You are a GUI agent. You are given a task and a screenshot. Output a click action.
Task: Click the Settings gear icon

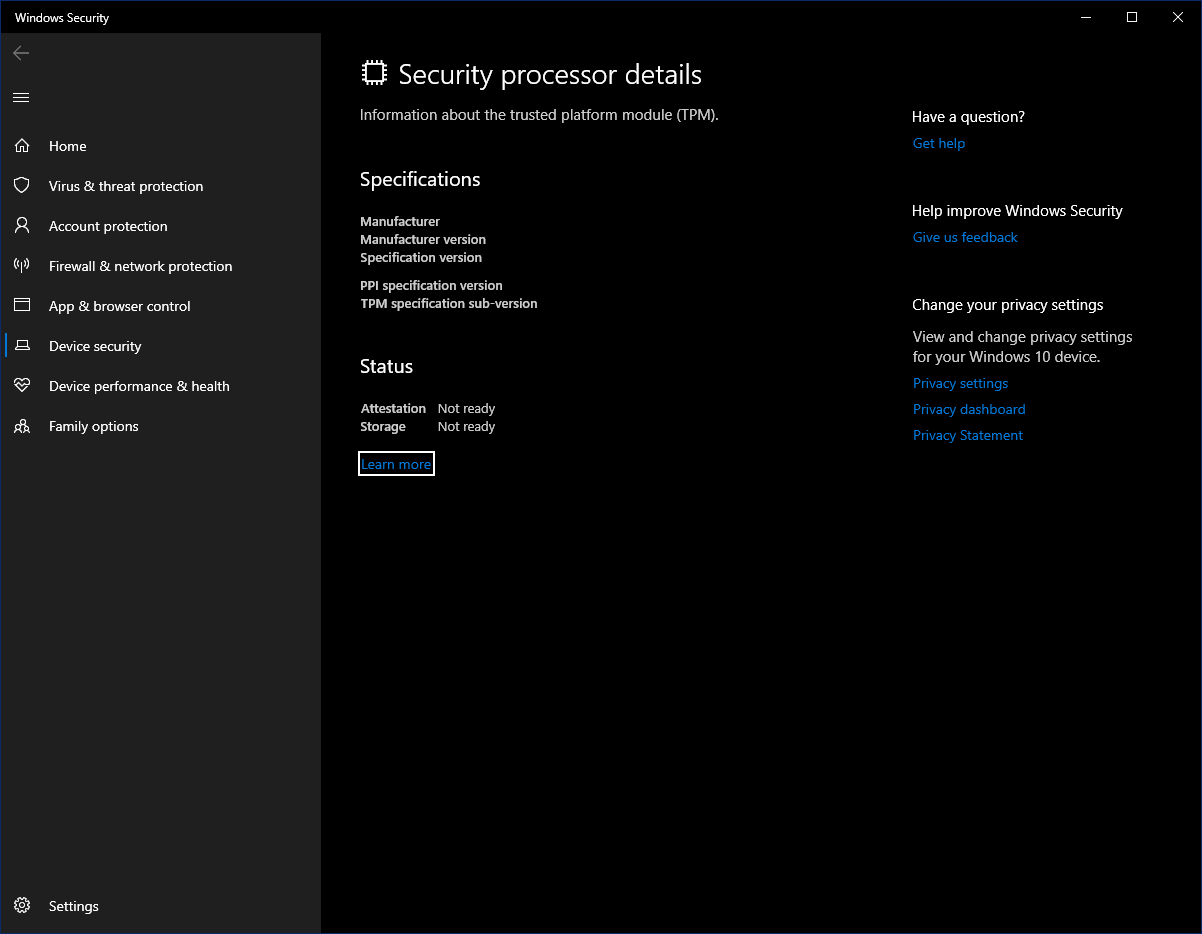tap(22, 906)
